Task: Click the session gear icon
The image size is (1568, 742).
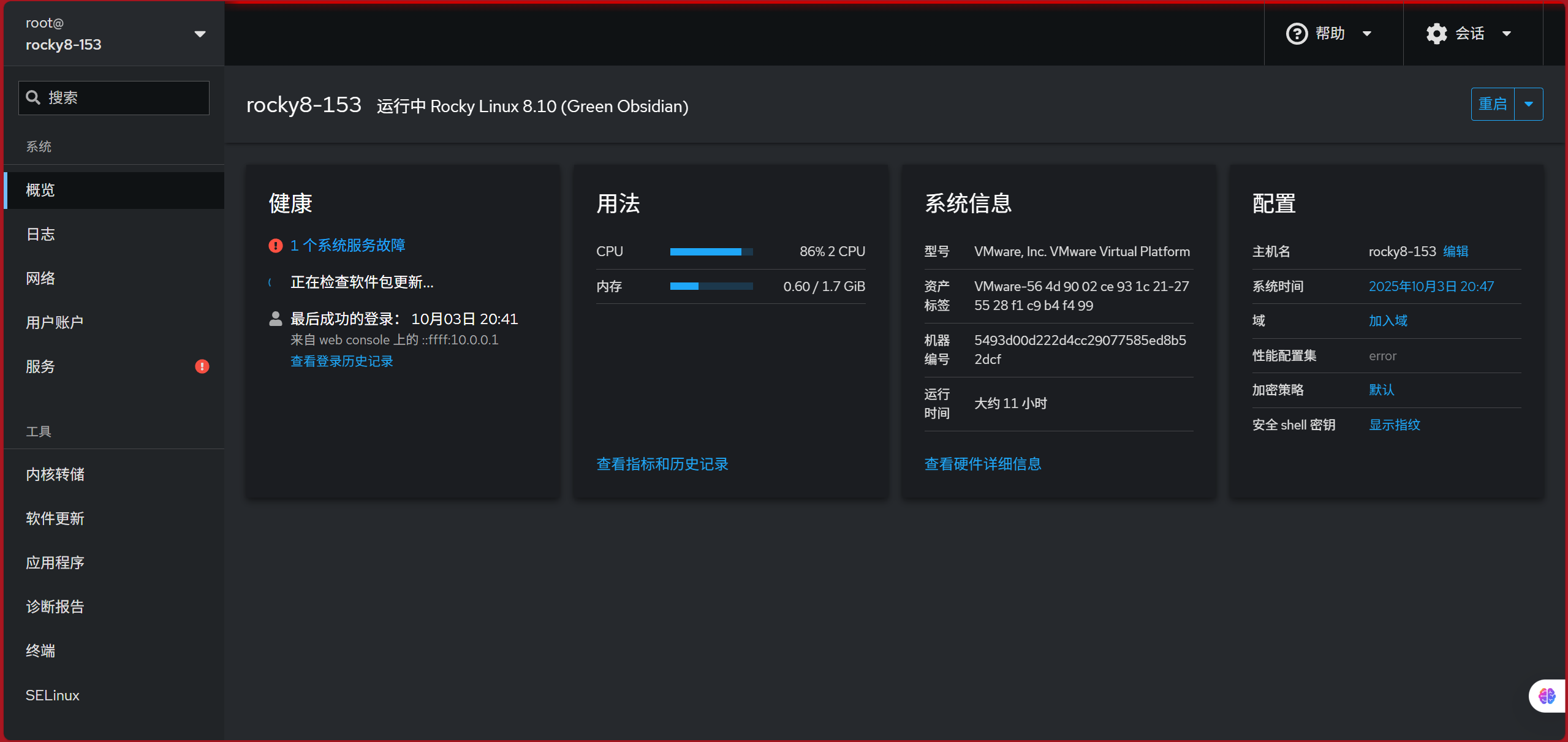Action: point(1436,34)
